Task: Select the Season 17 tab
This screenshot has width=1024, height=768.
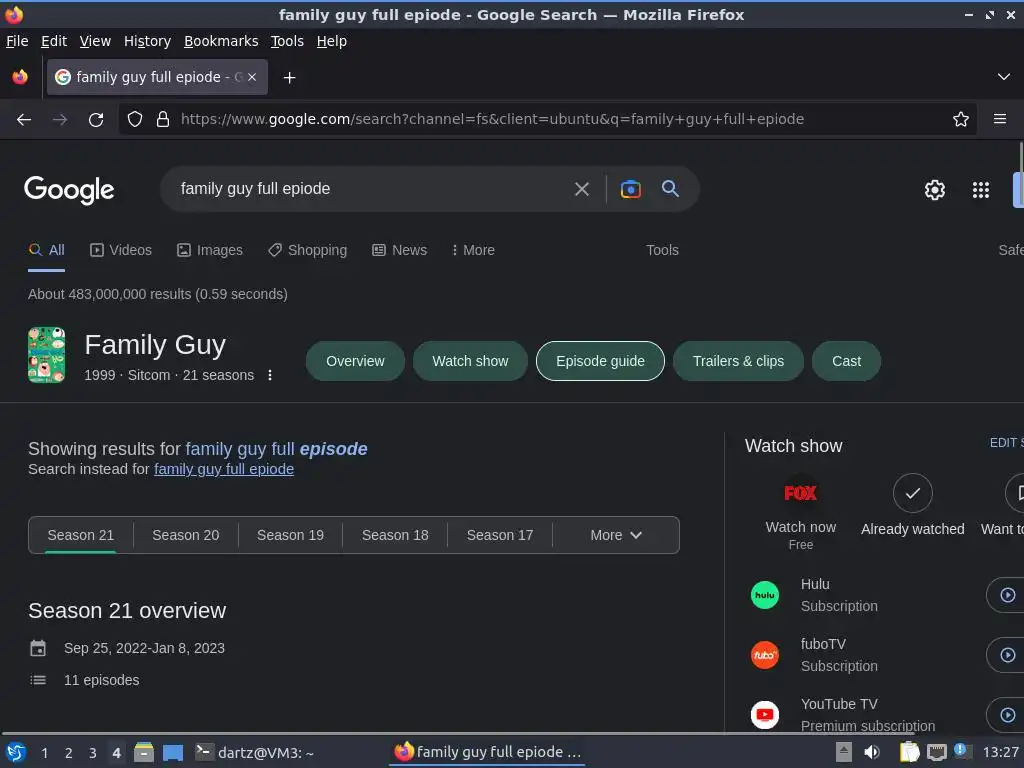Action: tap(500, 536)
